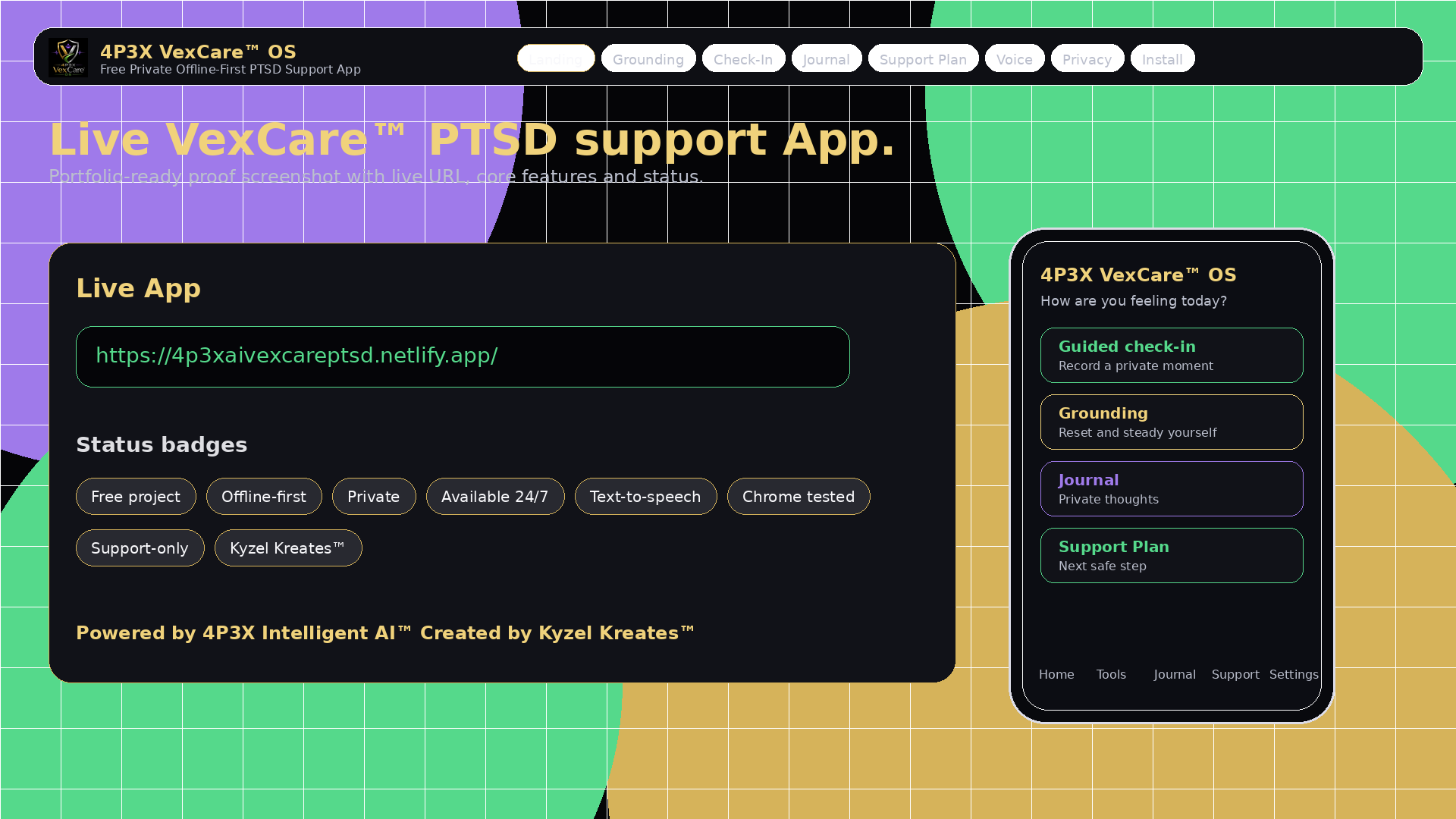Click the 'Live VexCare PTSD support App.' headline

click(x=472, y=140)
